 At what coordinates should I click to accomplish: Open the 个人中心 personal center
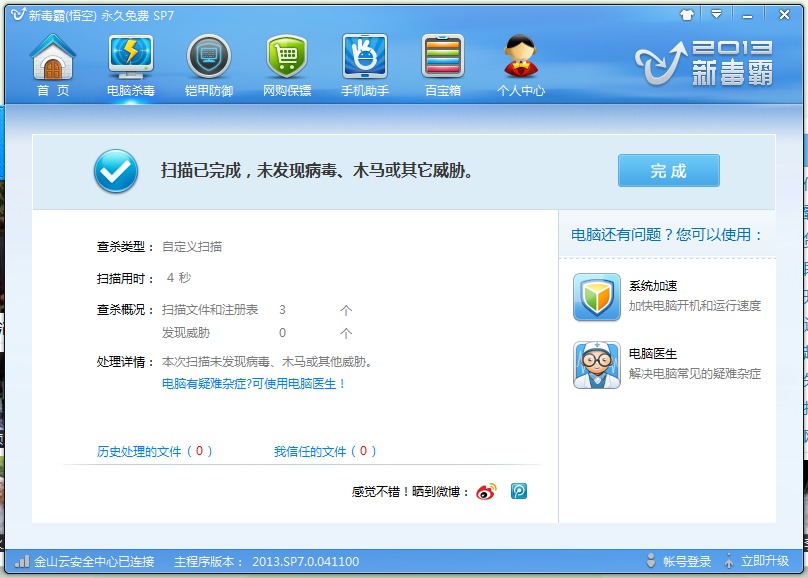520,65
